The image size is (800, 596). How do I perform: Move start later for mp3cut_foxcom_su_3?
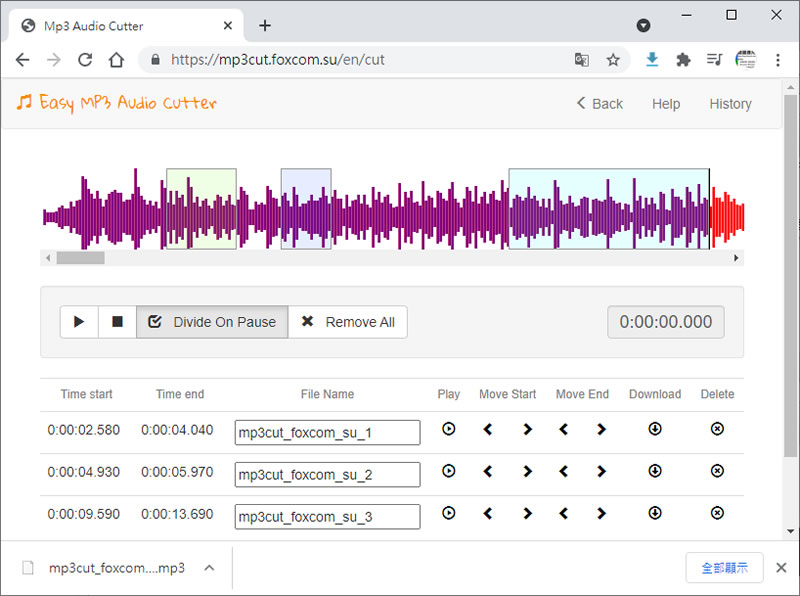[x=527, y=513]
